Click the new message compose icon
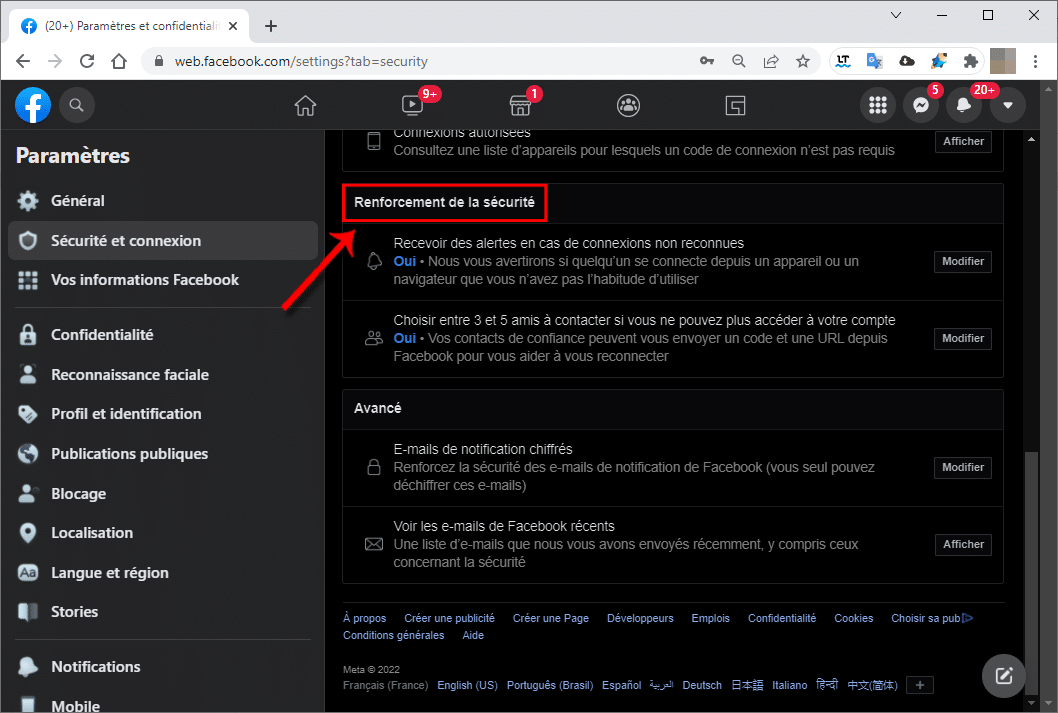 pos(1004,675)
